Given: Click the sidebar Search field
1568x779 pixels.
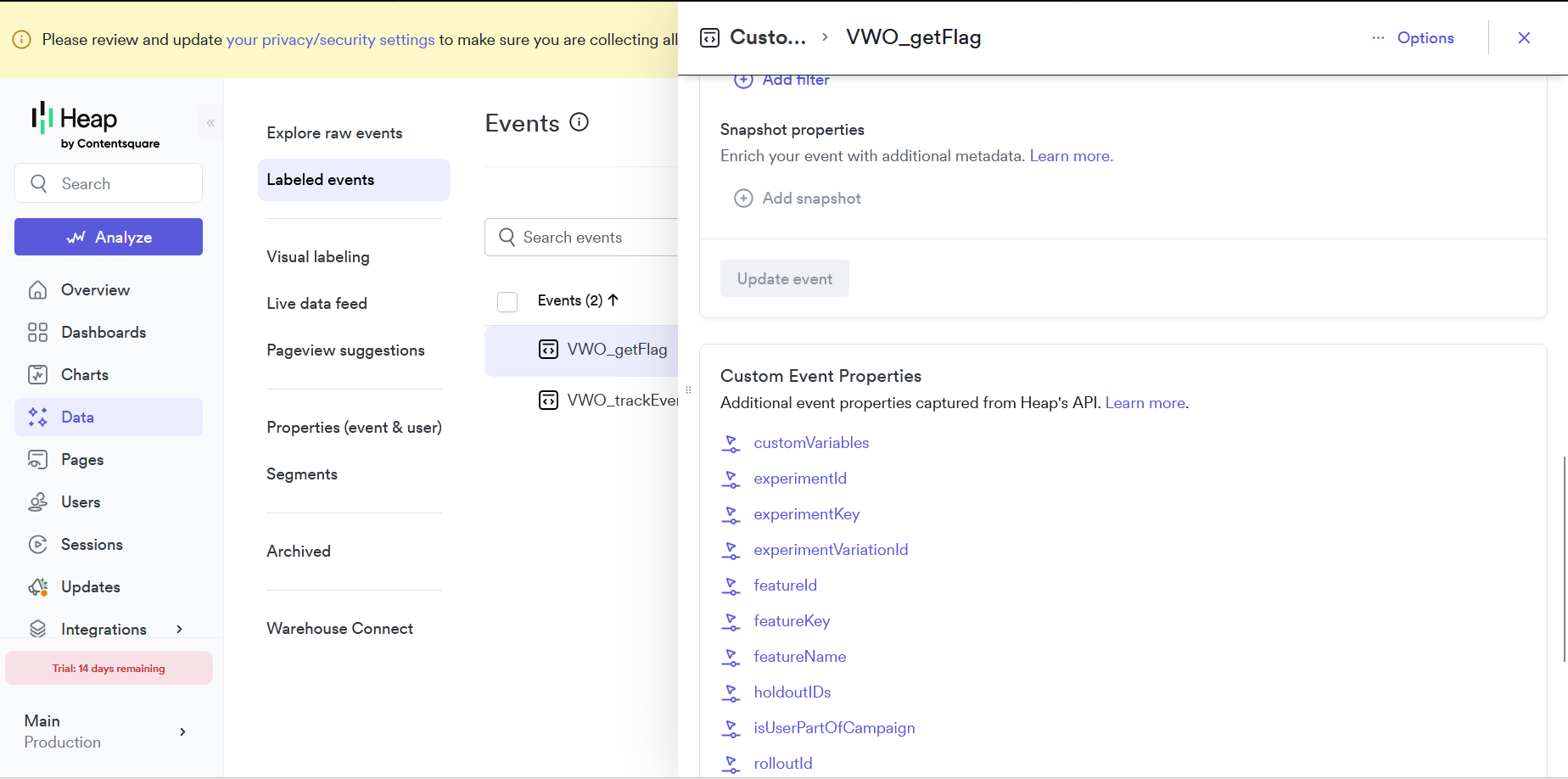Looking at the screenshot, I should 109,183.
